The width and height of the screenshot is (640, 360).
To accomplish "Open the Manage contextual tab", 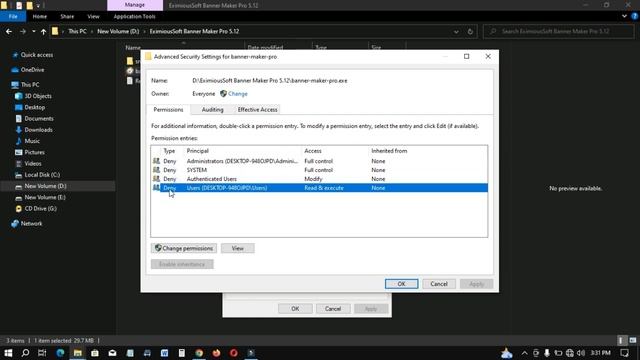I will 135,5.
